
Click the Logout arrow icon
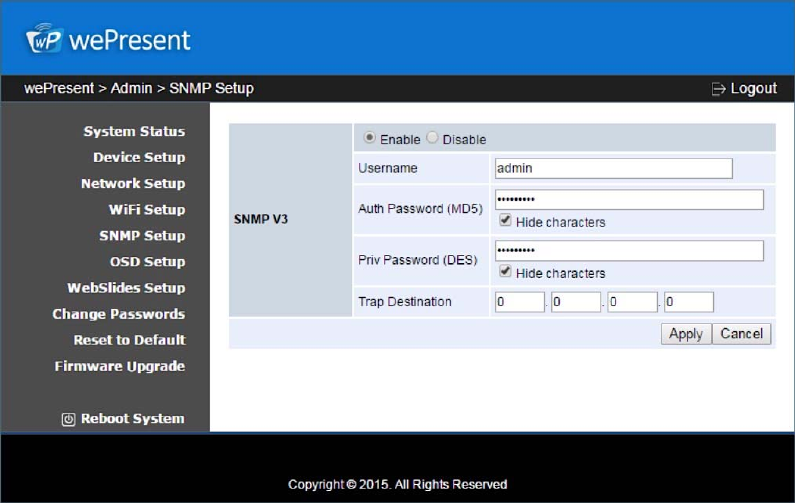[718, 89]
